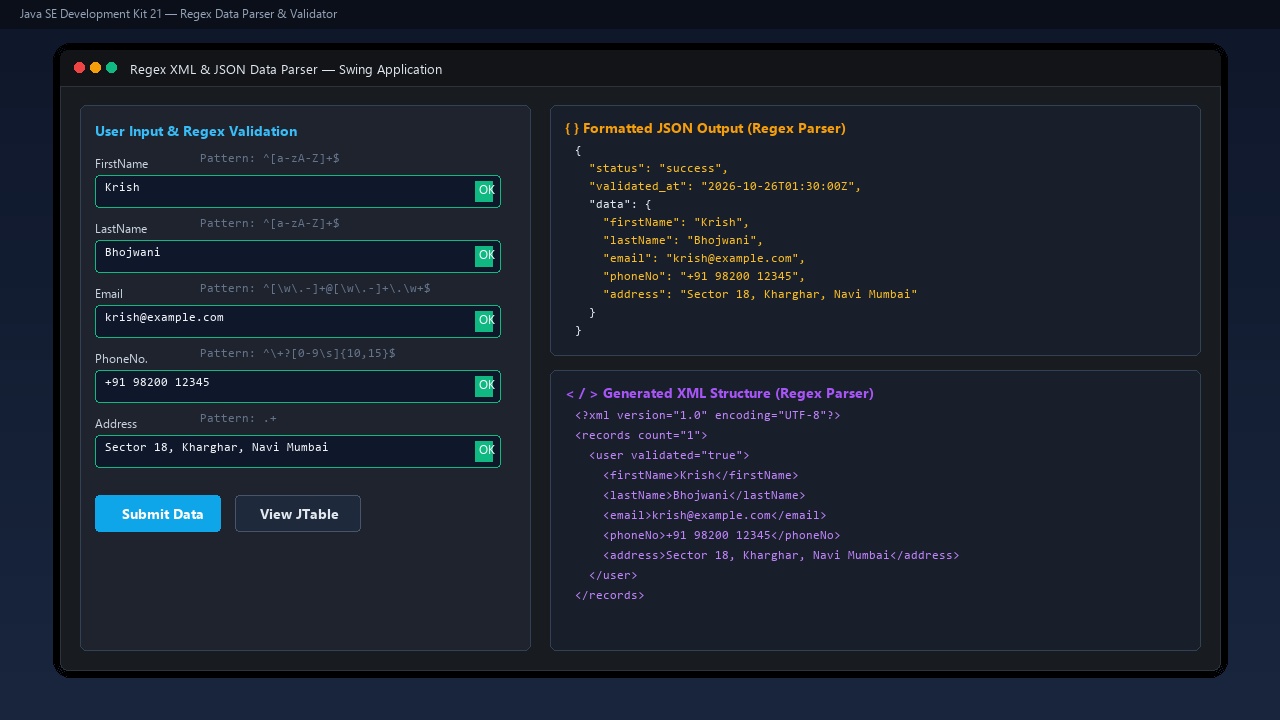Click the yellow window minimize dot
This screenshot has height=720, width=1280.
point(96,68)
